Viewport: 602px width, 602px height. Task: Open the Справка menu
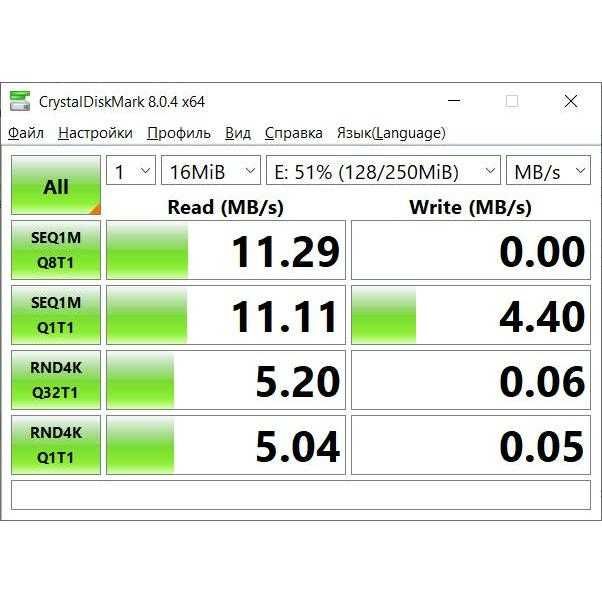pyautogui.click(x=293, y=133)
